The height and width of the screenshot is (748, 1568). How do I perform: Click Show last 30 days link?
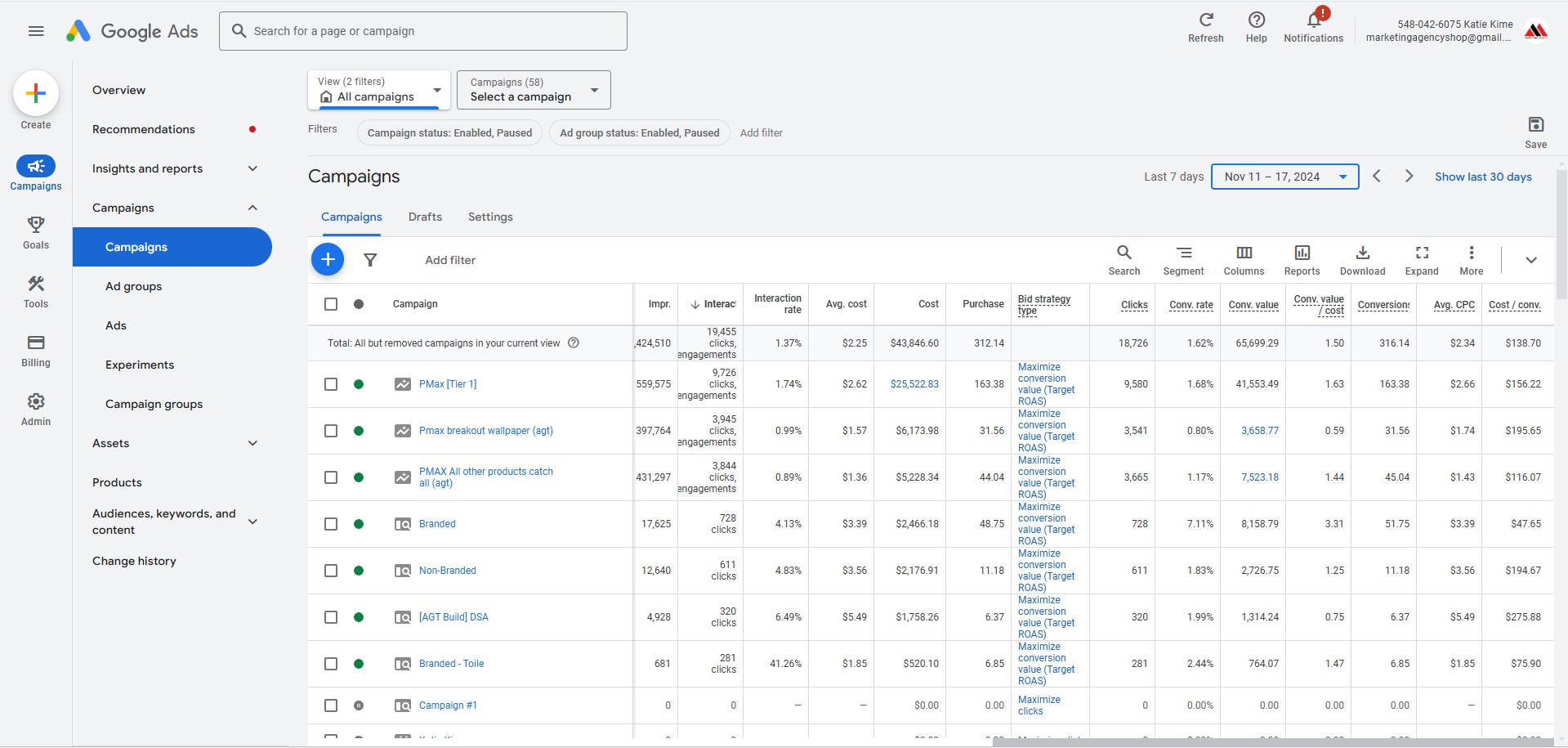(x=1482, y=177)
